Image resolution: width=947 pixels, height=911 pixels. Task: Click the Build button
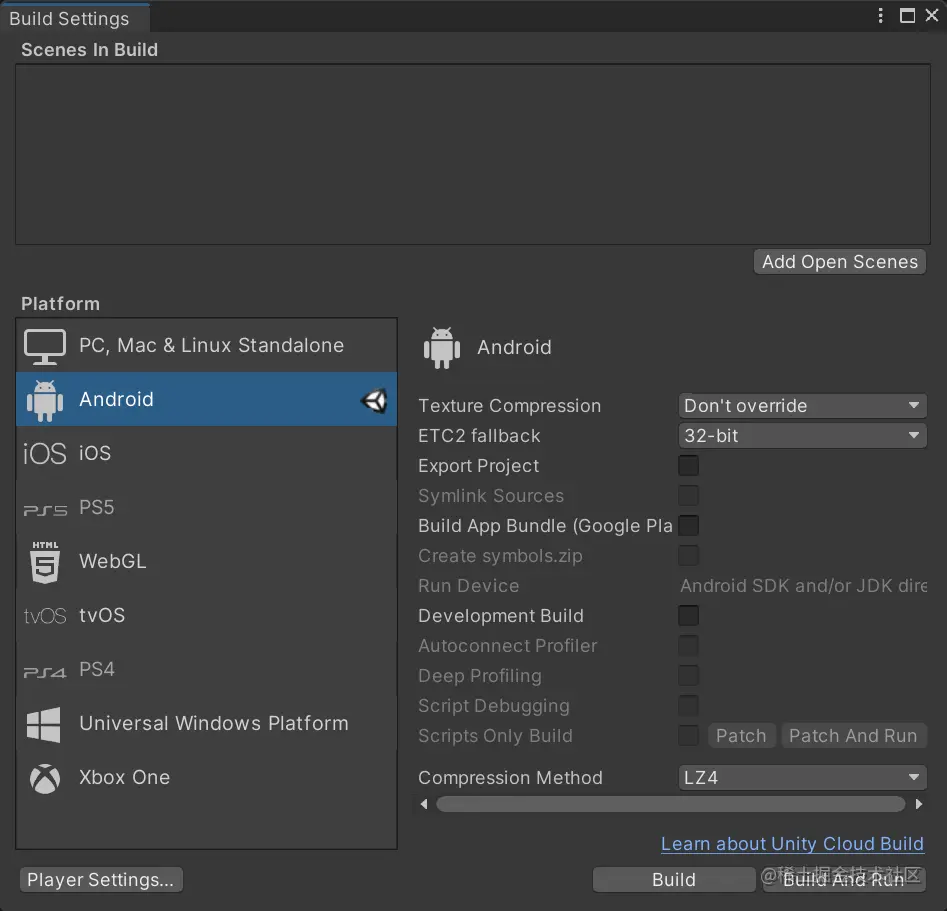(673, 880)
